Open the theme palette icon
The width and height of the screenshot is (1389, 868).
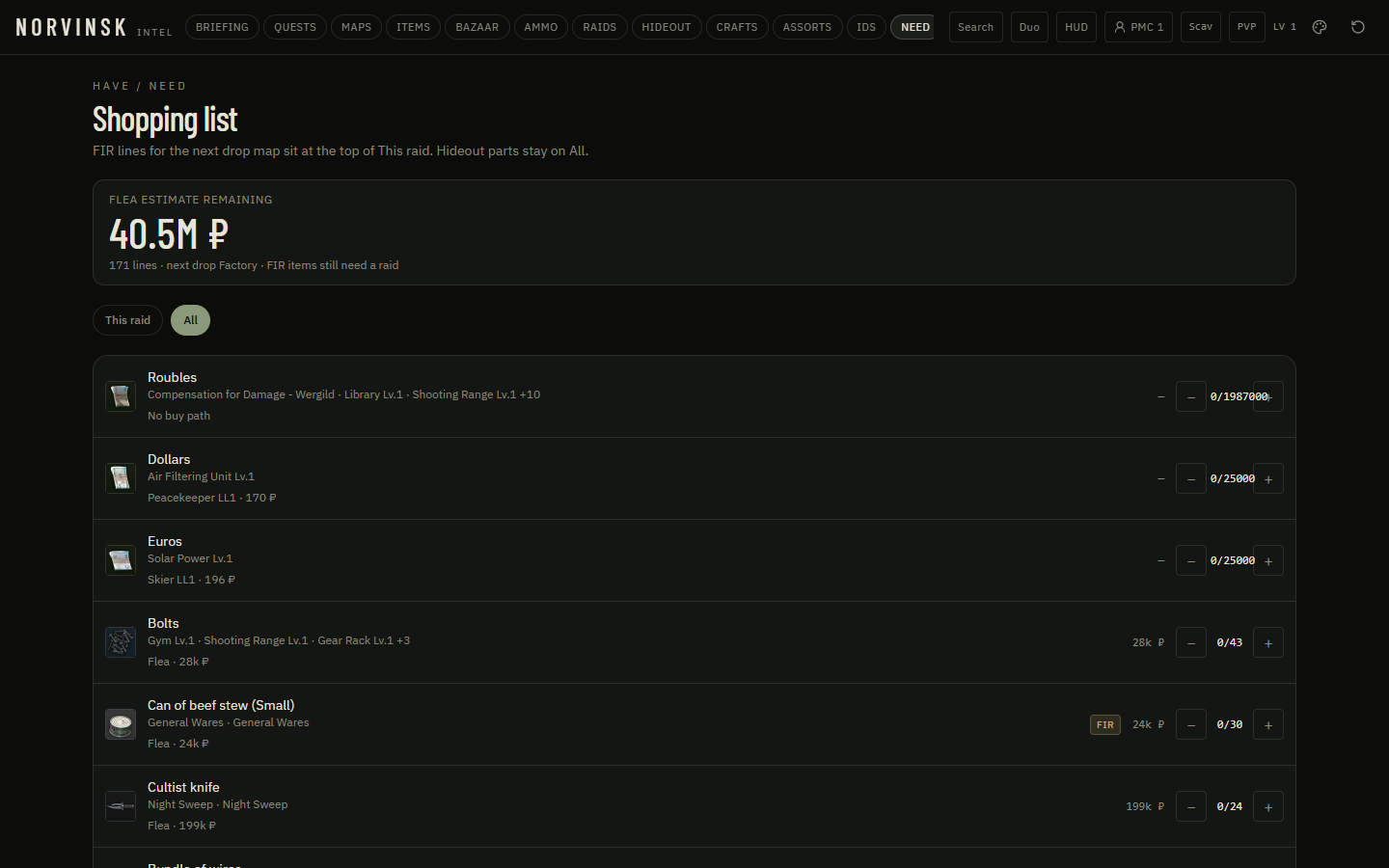click(1320, 27)
